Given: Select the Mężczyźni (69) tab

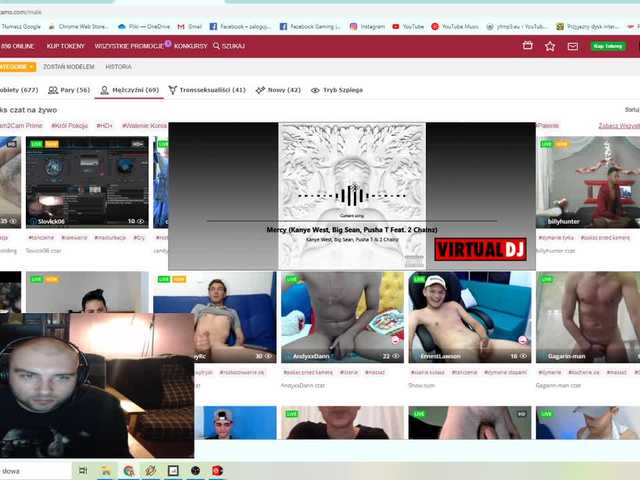Looking at the screenshot, I should point(129,90).
